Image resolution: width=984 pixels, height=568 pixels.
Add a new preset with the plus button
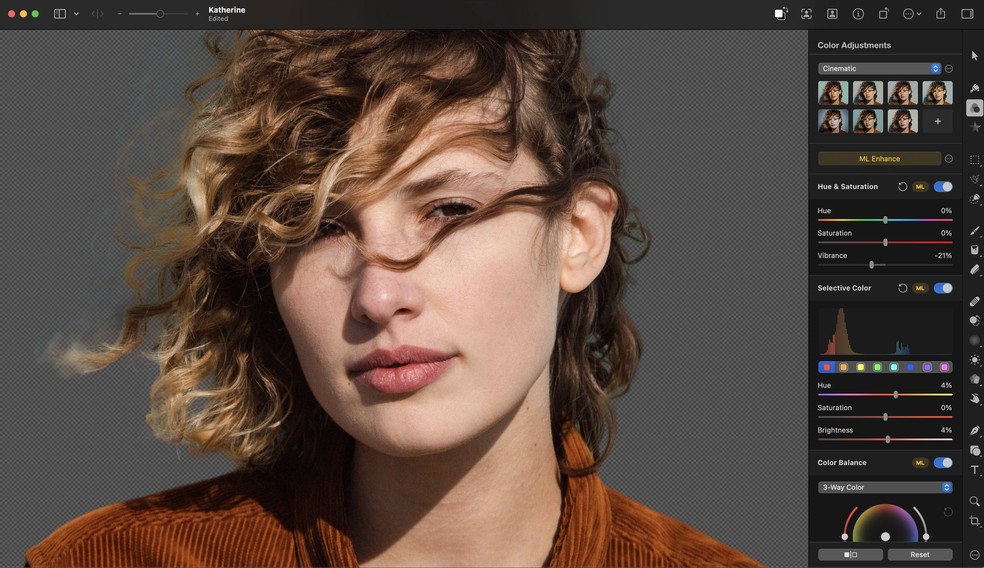[937, 121]
